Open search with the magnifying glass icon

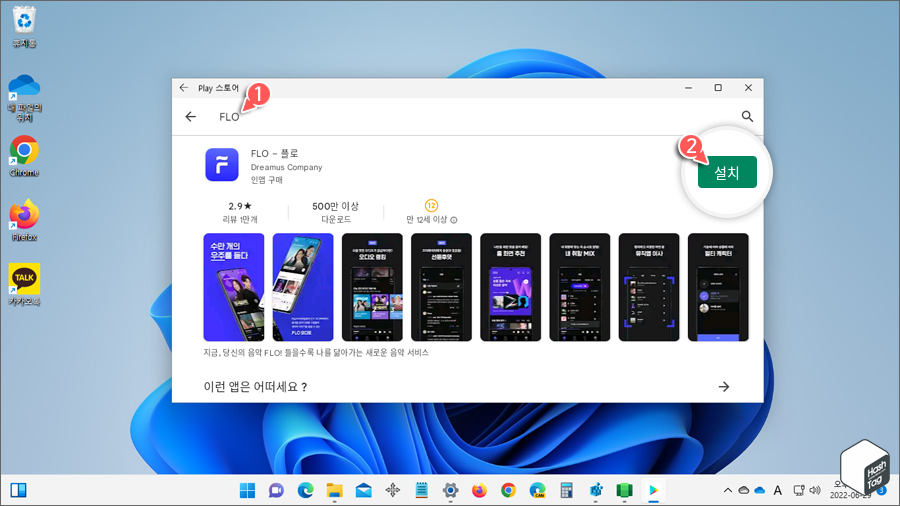(x=747, y=116)
